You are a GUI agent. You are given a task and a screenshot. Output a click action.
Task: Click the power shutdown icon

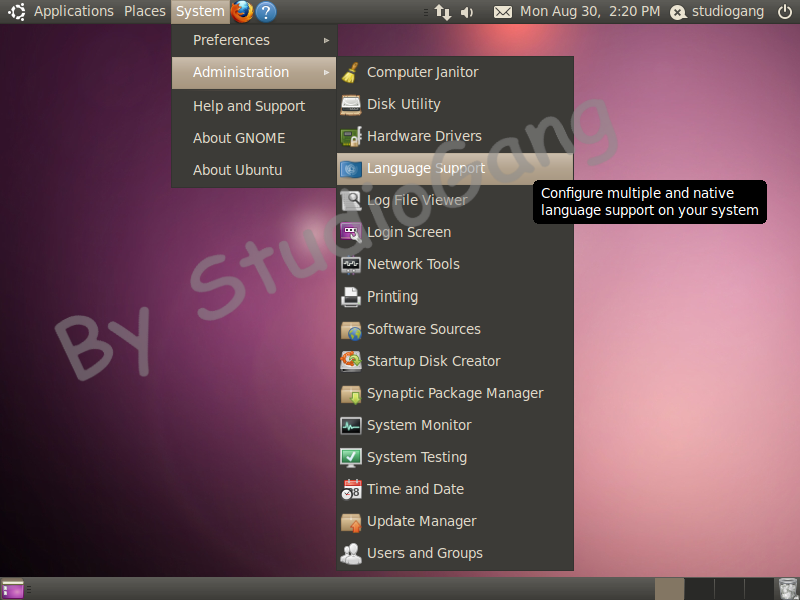click(785, 11)
